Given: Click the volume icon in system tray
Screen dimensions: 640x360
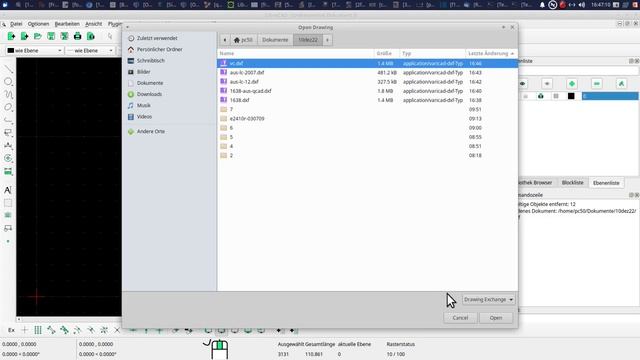Looking at the screenshot, I should (582, 5).
